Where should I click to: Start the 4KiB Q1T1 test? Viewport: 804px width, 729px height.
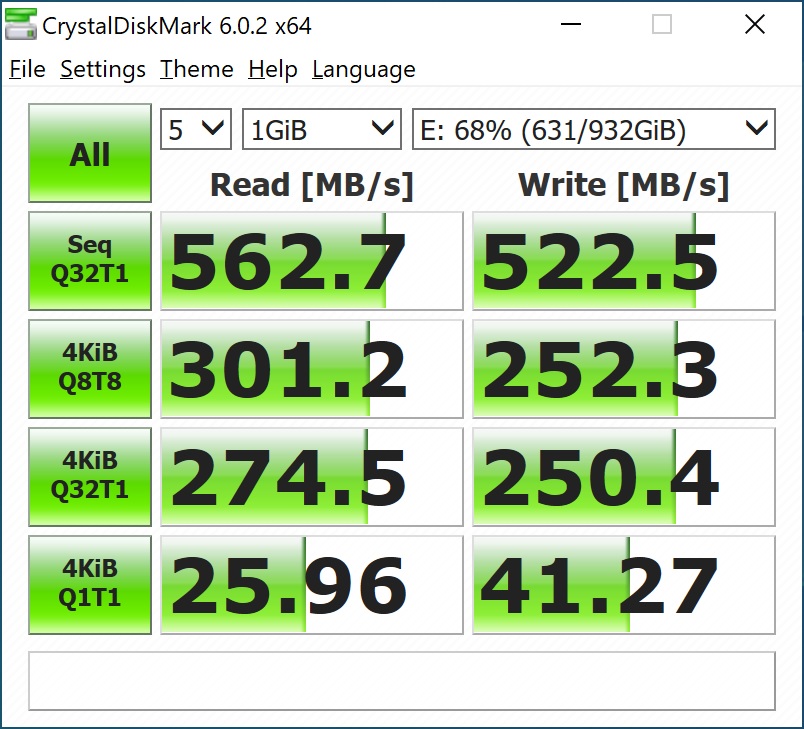pyautogui.click(x=90, y=585)
